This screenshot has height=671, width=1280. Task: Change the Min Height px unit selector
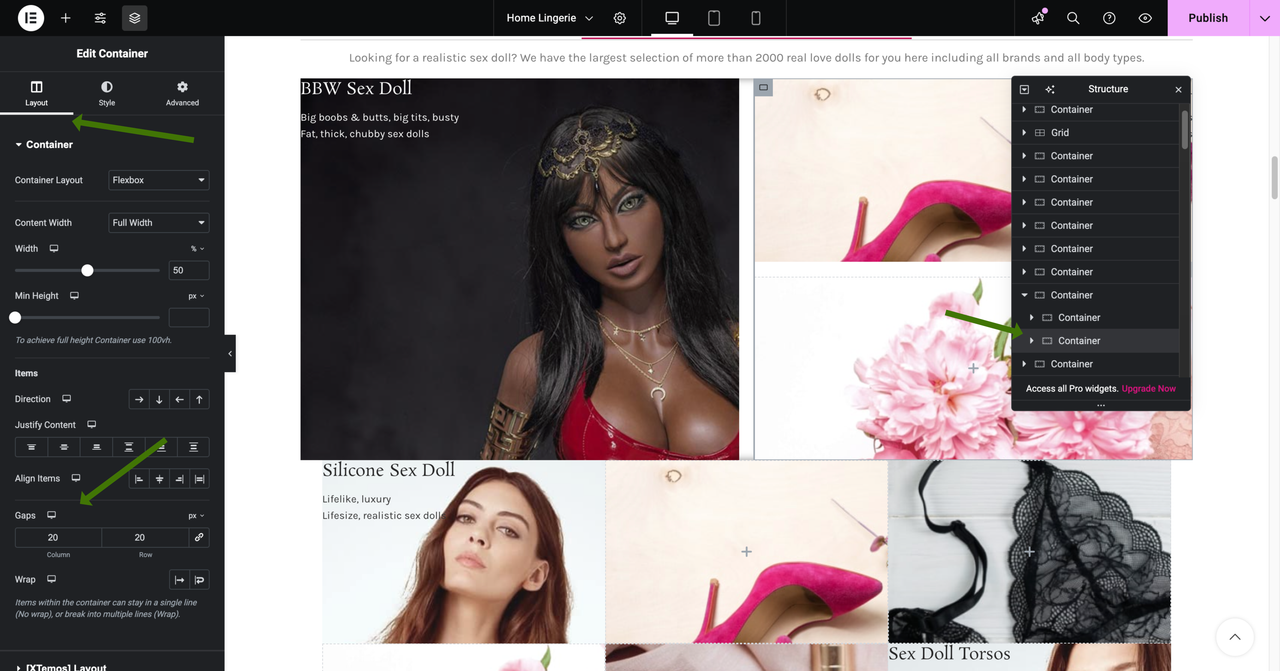point(196,296)
